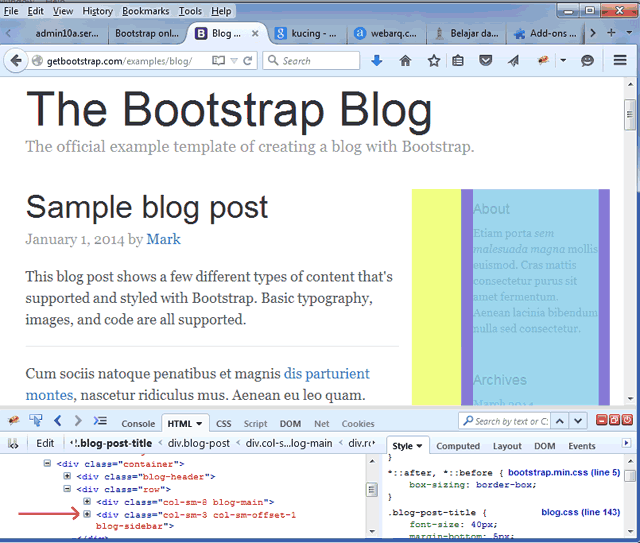The image size is (640, 543).
Task: Bookmark this page with the star icon
Action: coord(433,61)
